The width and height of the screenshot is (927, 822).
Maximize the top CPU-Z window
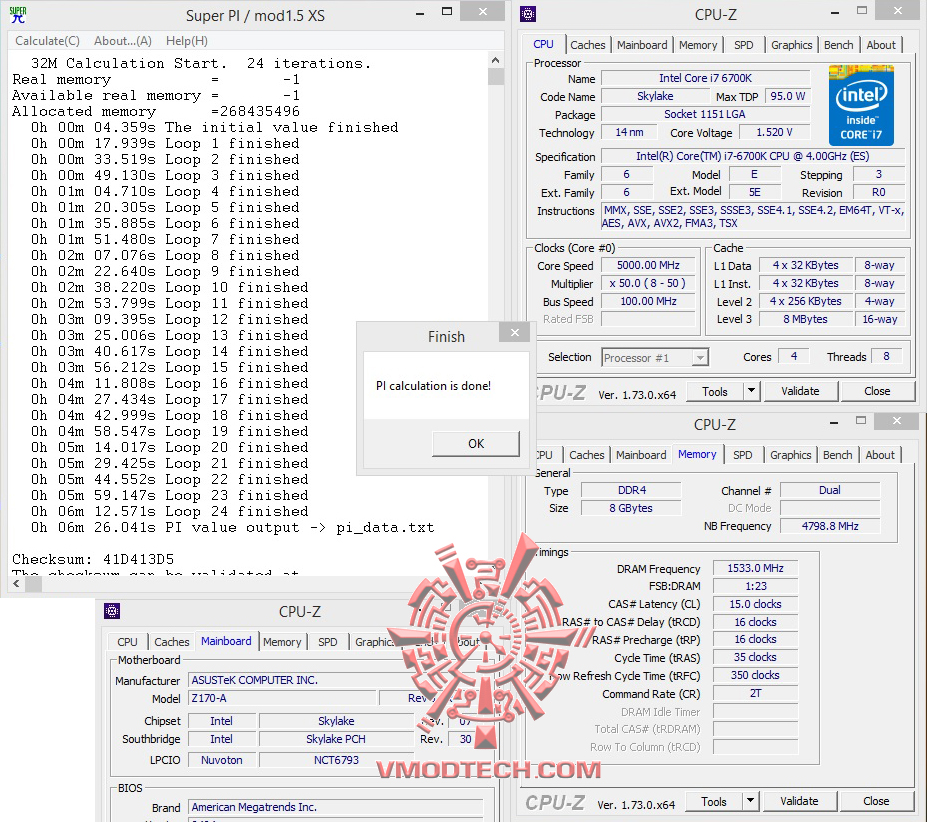coord(862,11)
